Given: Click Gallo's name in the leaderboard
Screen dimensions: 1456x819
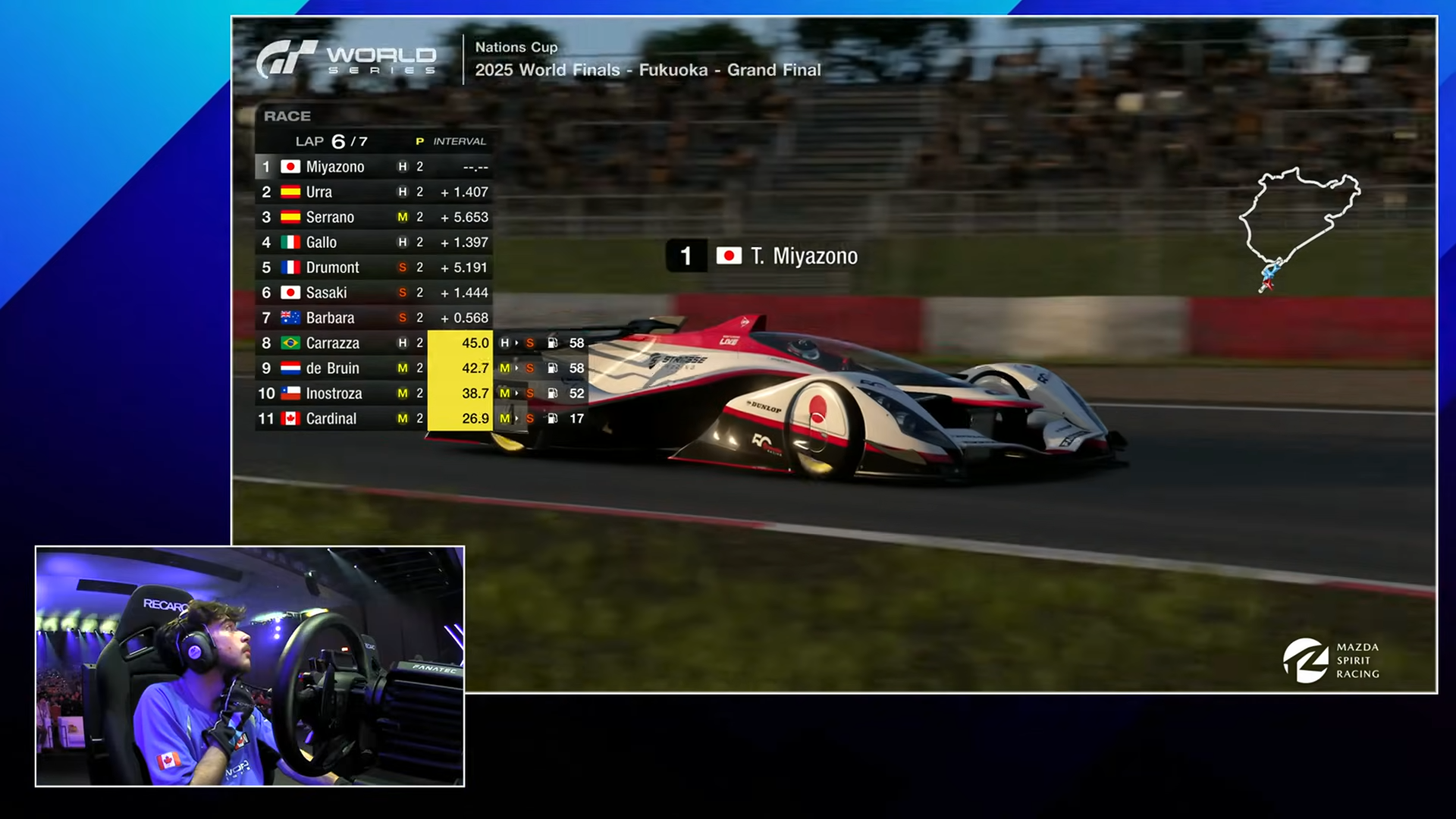Looking at the screenshot, I should click(322, 243).
